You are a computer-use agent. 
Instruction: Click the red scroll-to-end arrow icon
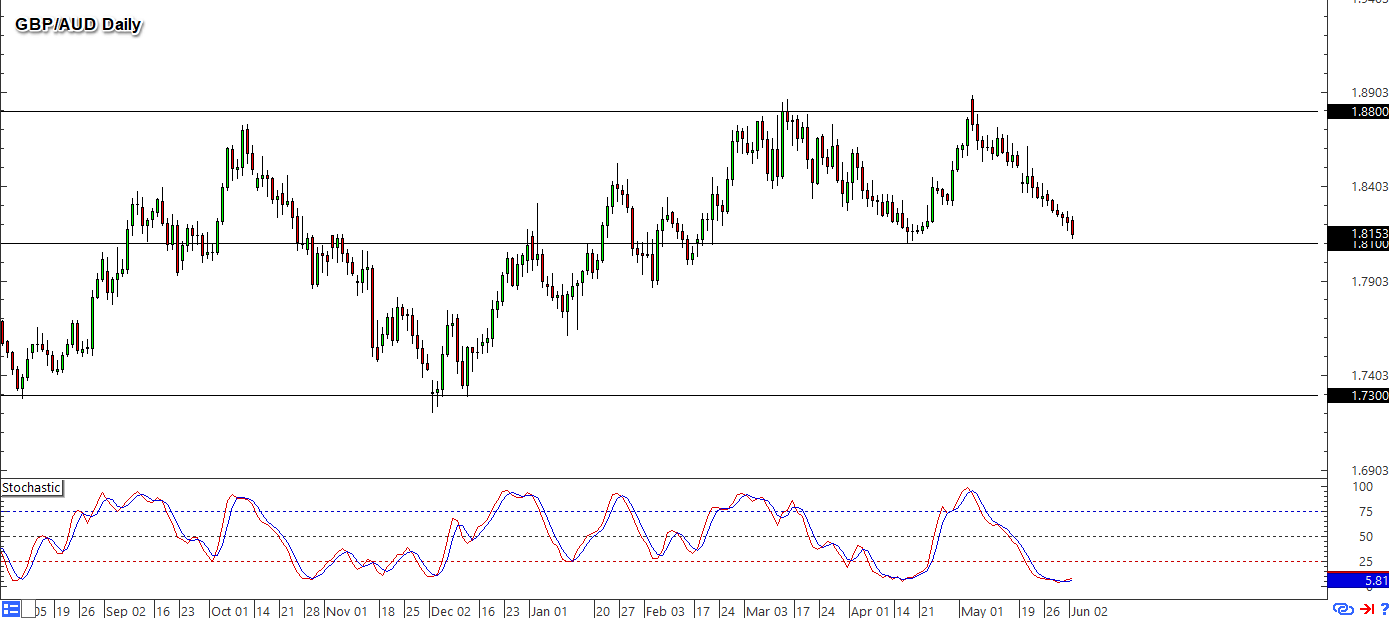coord(1365,609)
